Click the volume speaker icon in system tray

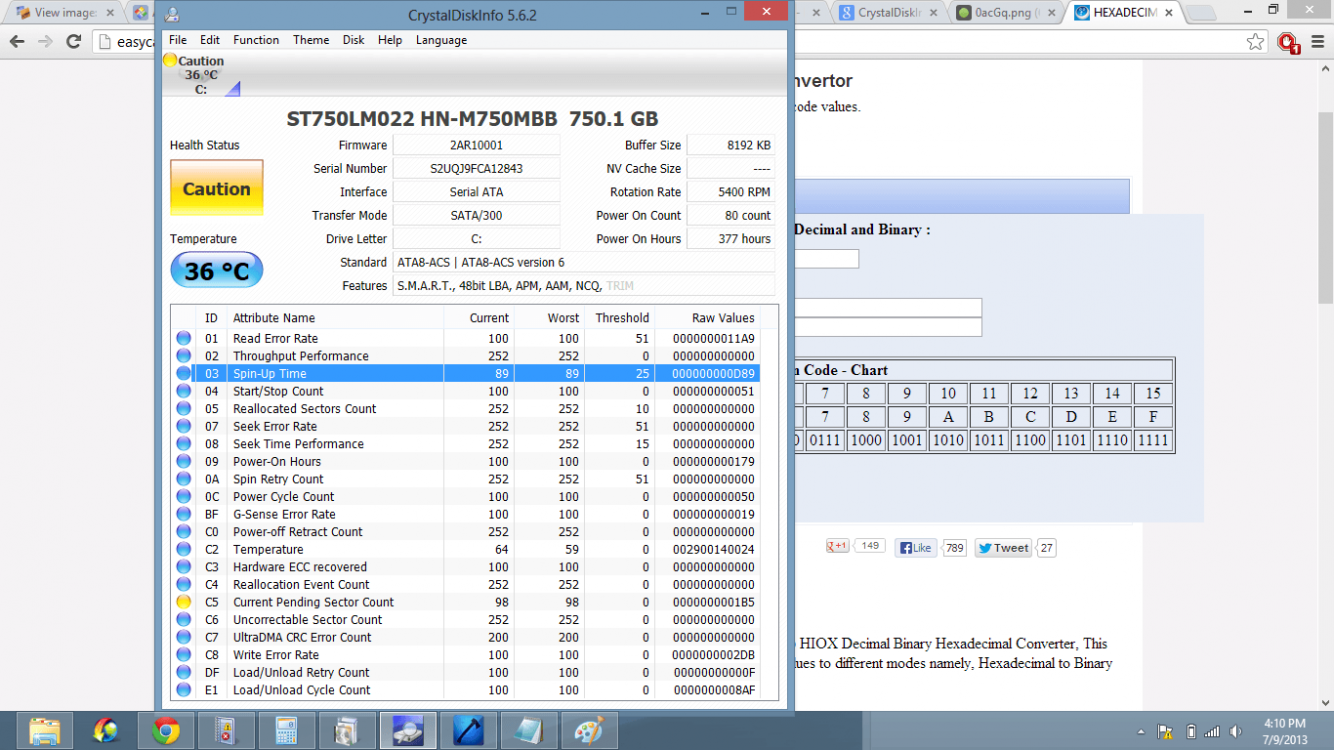pos(1235,731)
